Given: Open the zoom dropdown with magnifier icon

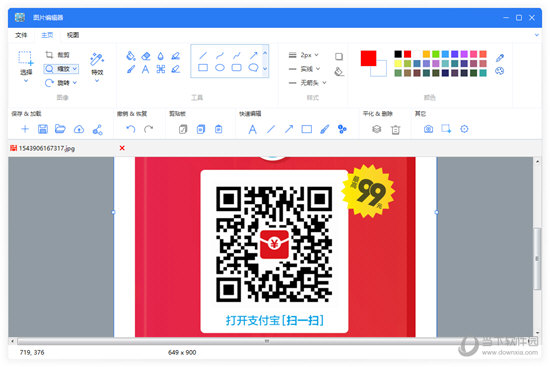Looking at the screenshot, I should [x=61, y=69].
